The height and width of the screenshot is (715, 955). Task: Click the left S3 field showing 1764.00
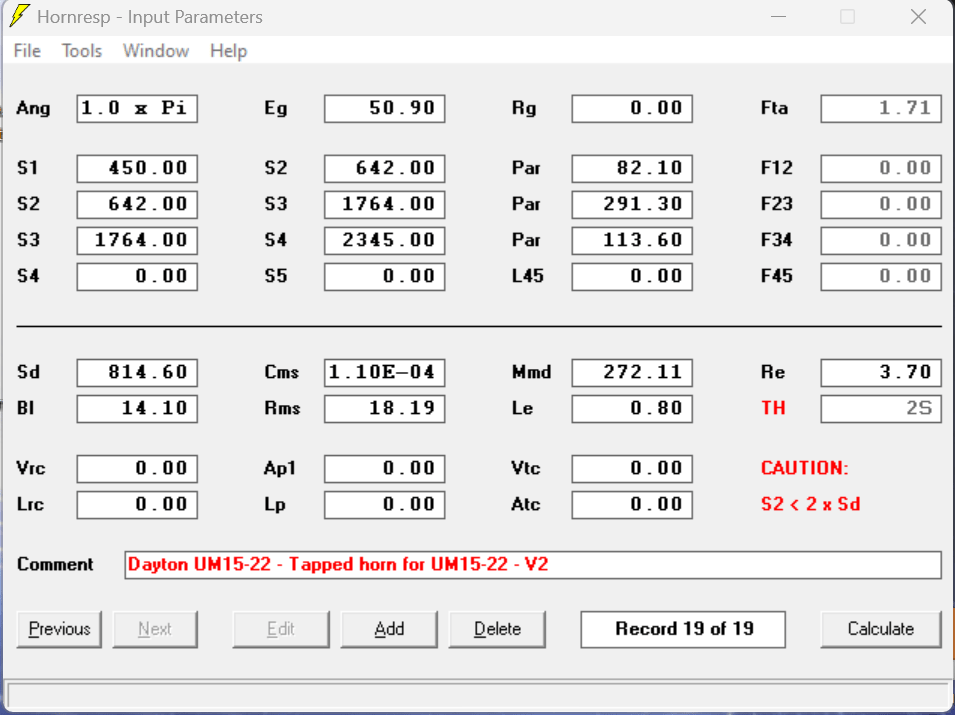point(137,240)
